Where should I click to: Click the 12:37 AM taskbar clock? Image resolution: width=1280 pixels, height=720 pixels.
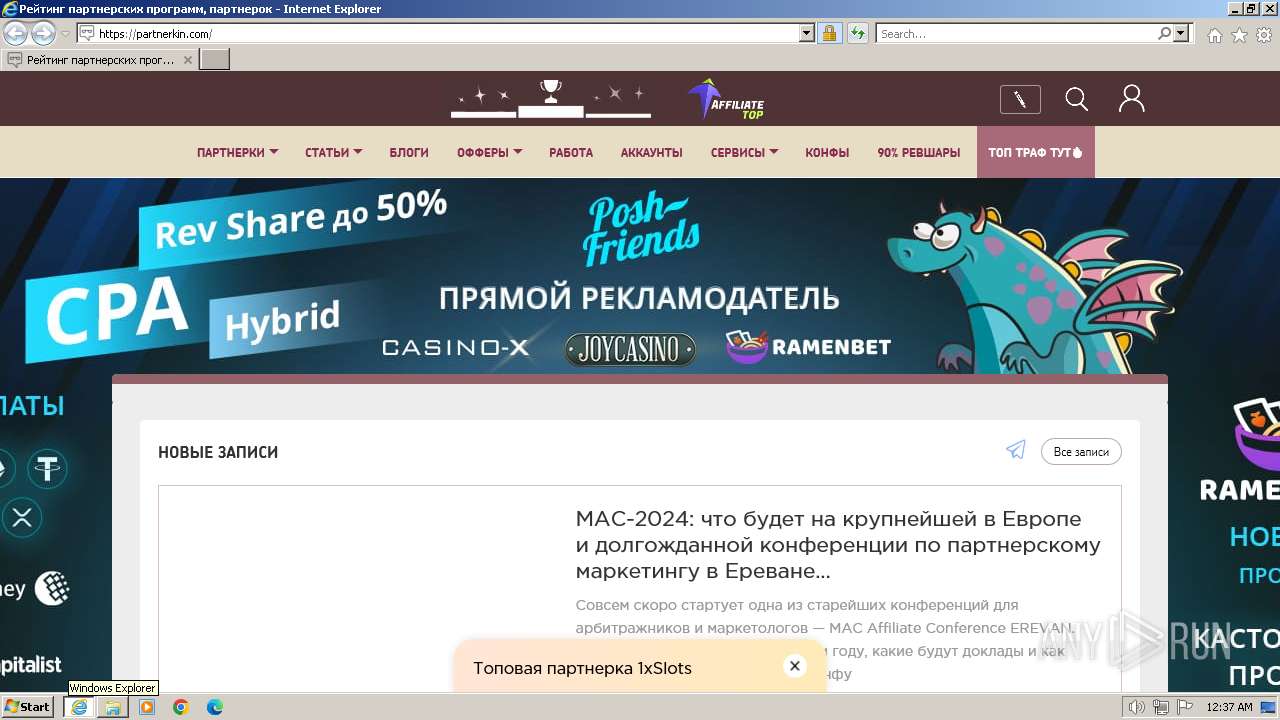tap(1229, 707)
